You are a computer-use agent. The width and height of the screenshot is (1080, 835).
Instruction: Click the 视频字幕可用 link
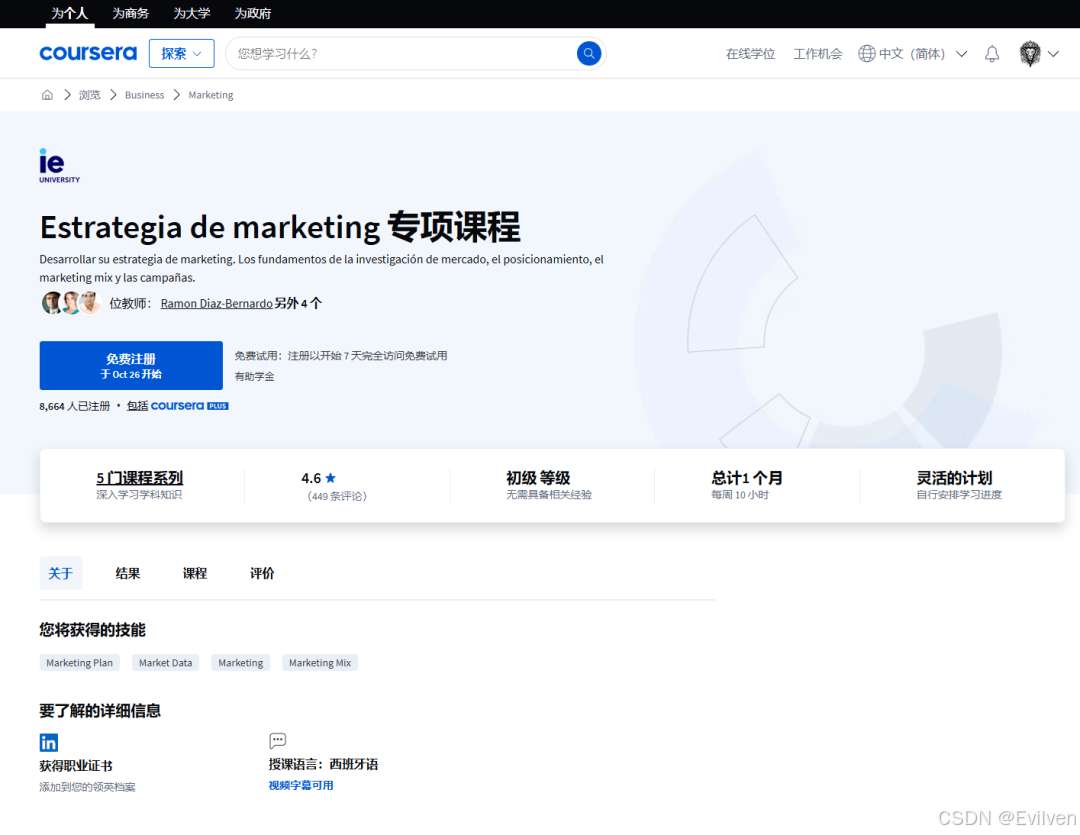click(x=301, y=785)
